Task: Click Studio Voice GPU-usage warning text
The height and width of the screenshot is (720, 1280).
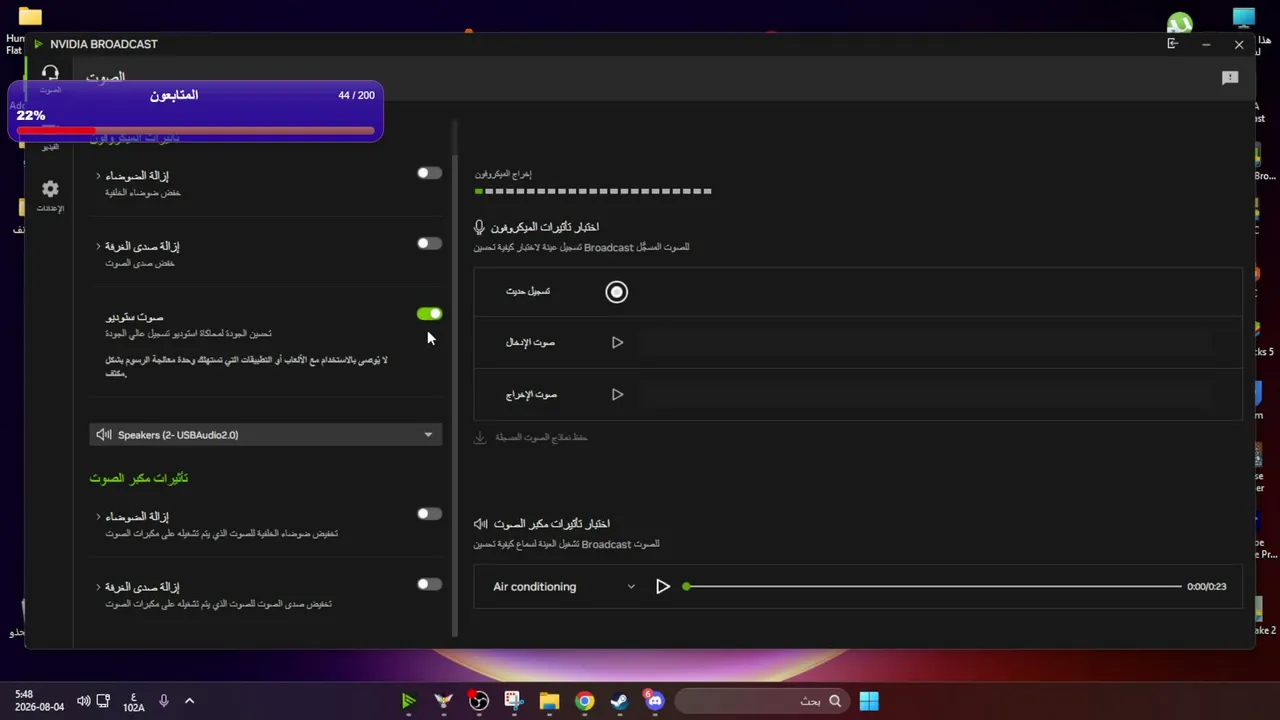Action: click(x=246, y=366)
